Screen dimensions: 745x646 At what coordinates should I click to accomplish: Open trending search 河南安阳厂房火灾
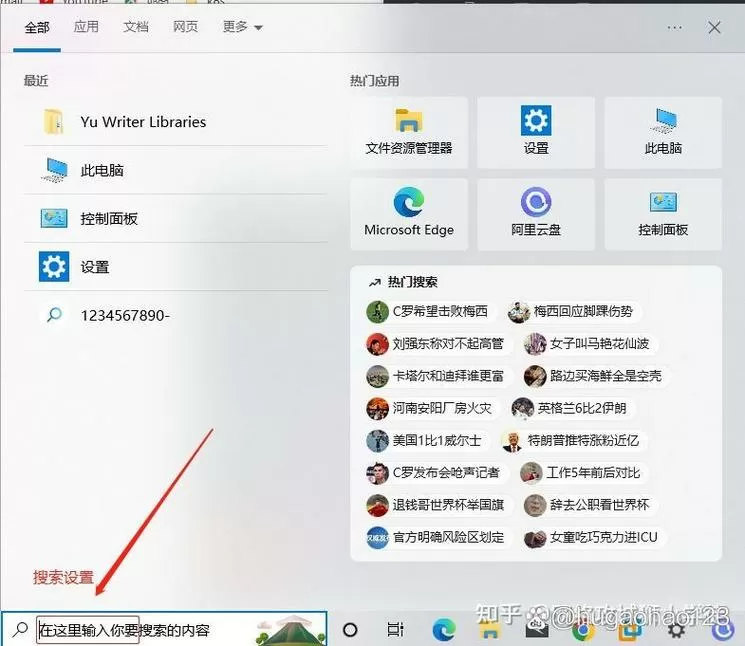tap(431, 408)
